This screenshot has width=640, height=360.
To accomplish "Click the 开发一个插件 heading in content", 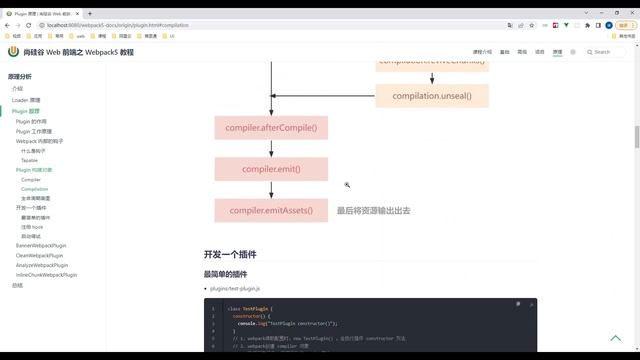I will [x=230, y=255].
